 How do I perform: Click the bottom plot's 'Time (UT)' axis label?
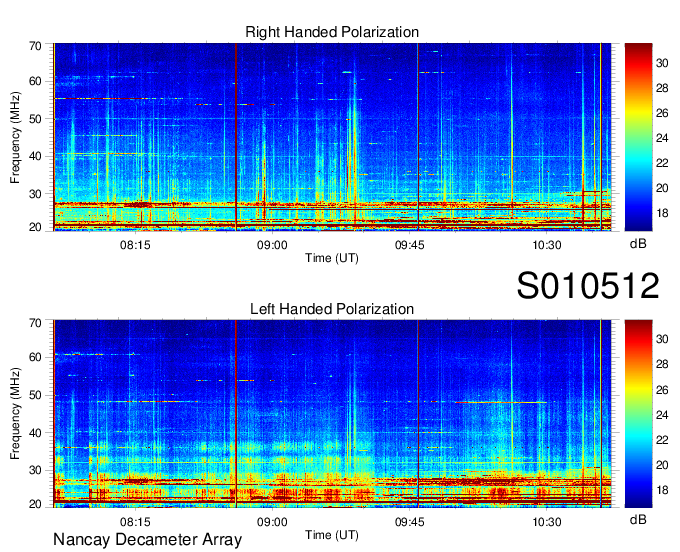[x=332, y=535]
